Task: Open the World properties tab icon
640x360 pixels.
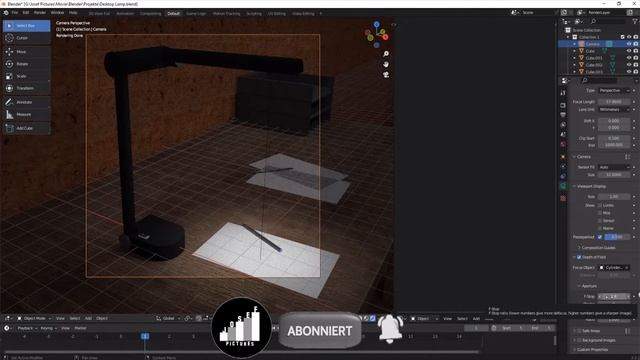Action: [563, 144]
